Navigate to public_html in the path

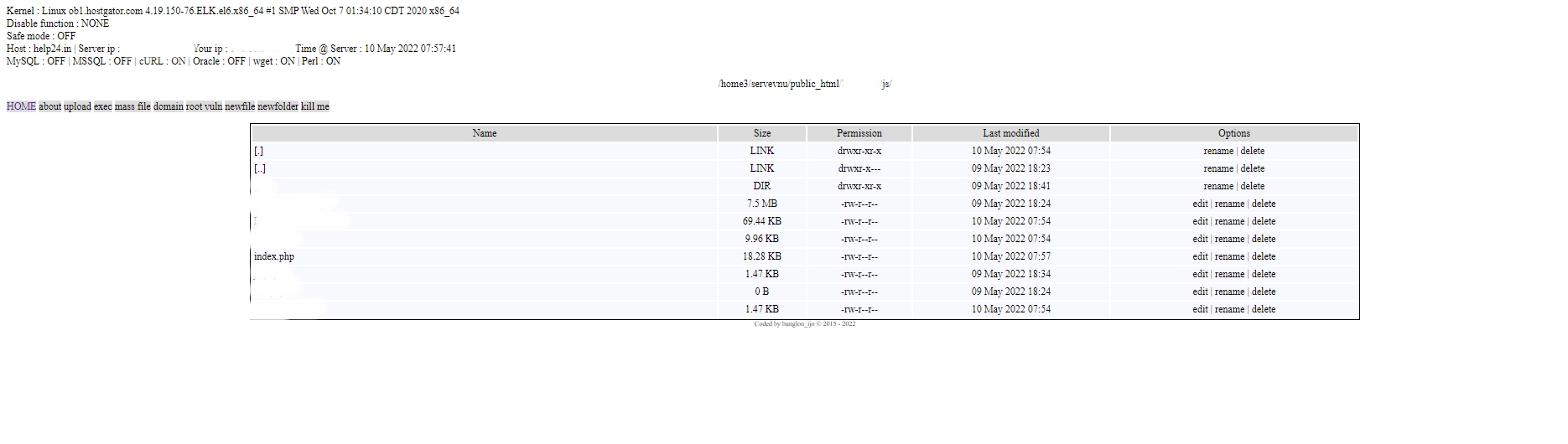point(815,84)
